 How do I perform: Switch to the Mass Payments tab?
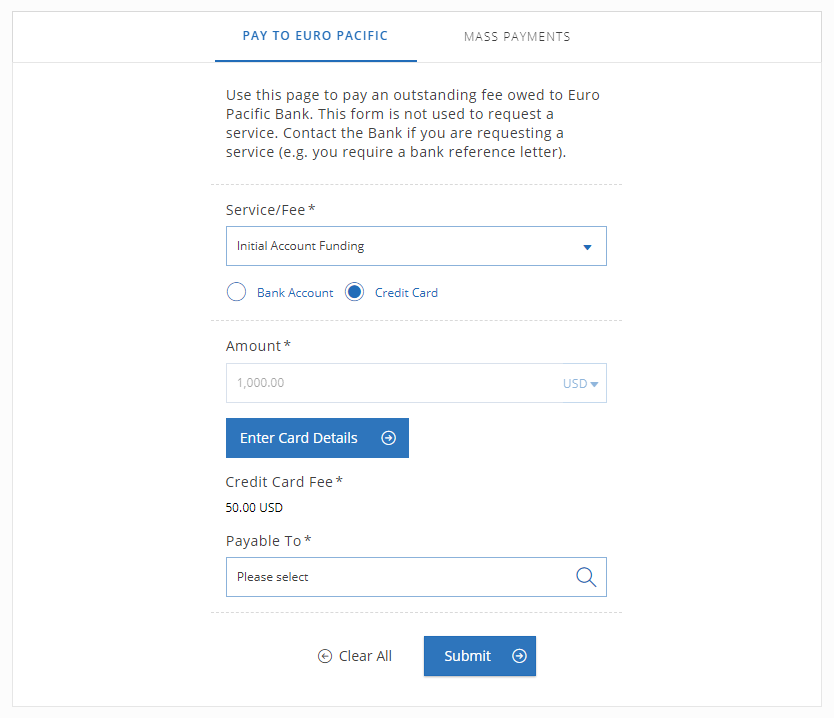tap(517, 37)
